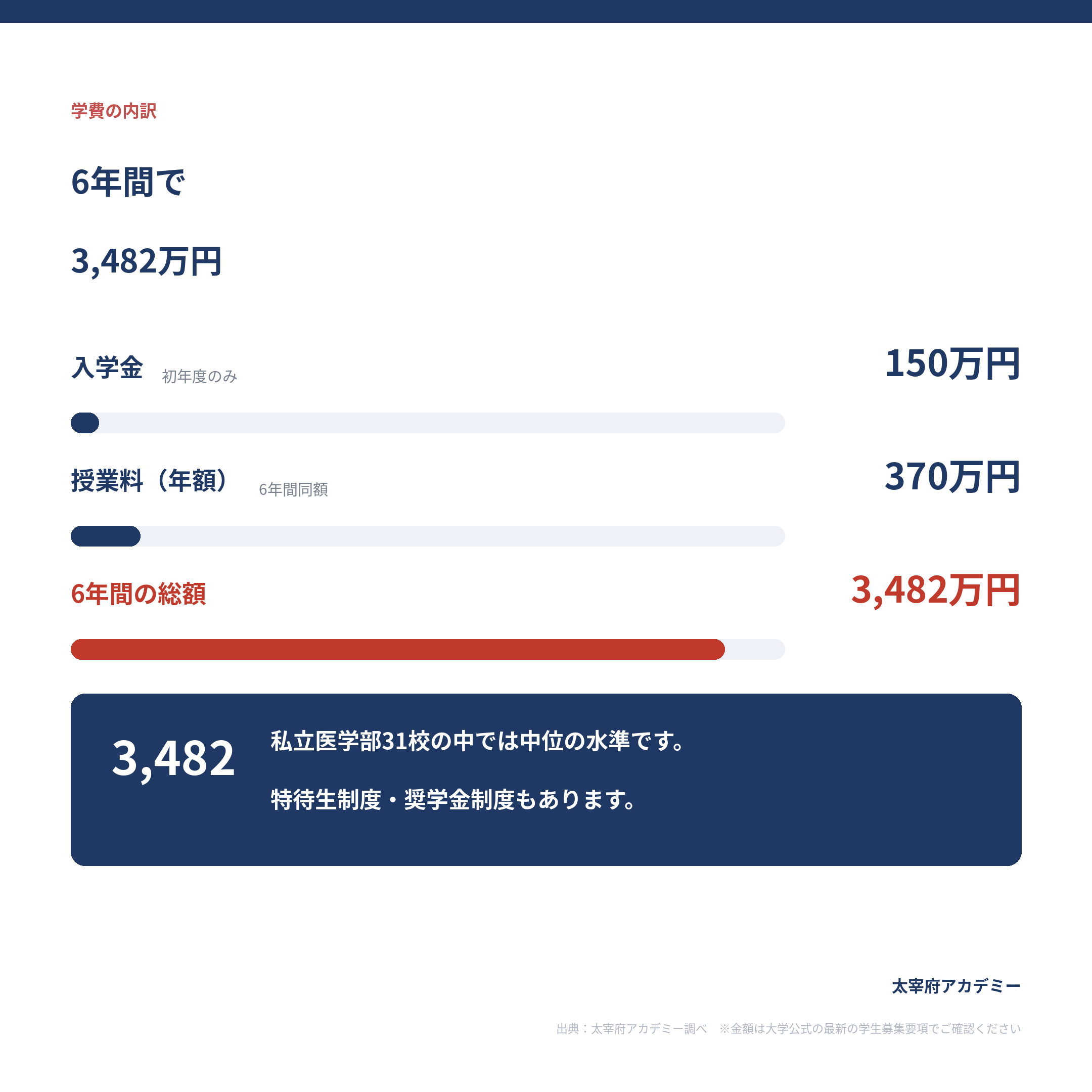Click the 授業料 progress bar fill
Viewport: 1092px width, 1092px height.
[x=106, y=536]
